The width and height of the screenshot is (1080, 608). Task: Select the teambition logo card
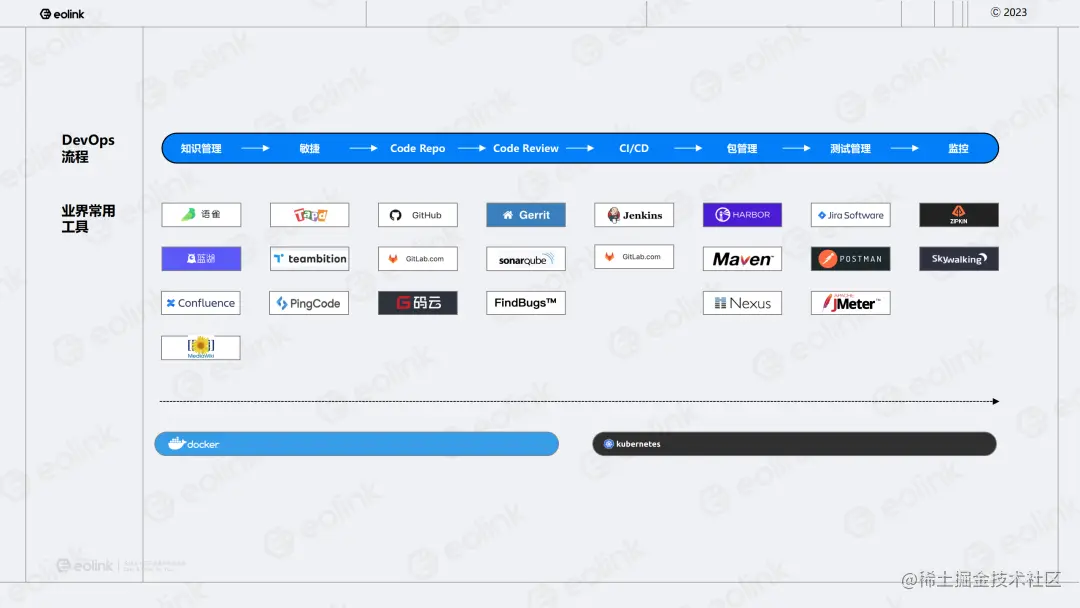309,259
